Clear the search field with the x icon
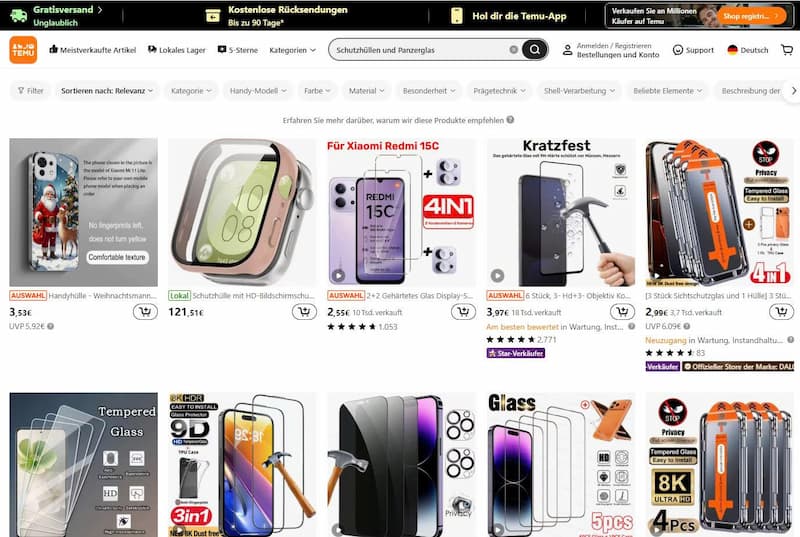 coord(514,49)
